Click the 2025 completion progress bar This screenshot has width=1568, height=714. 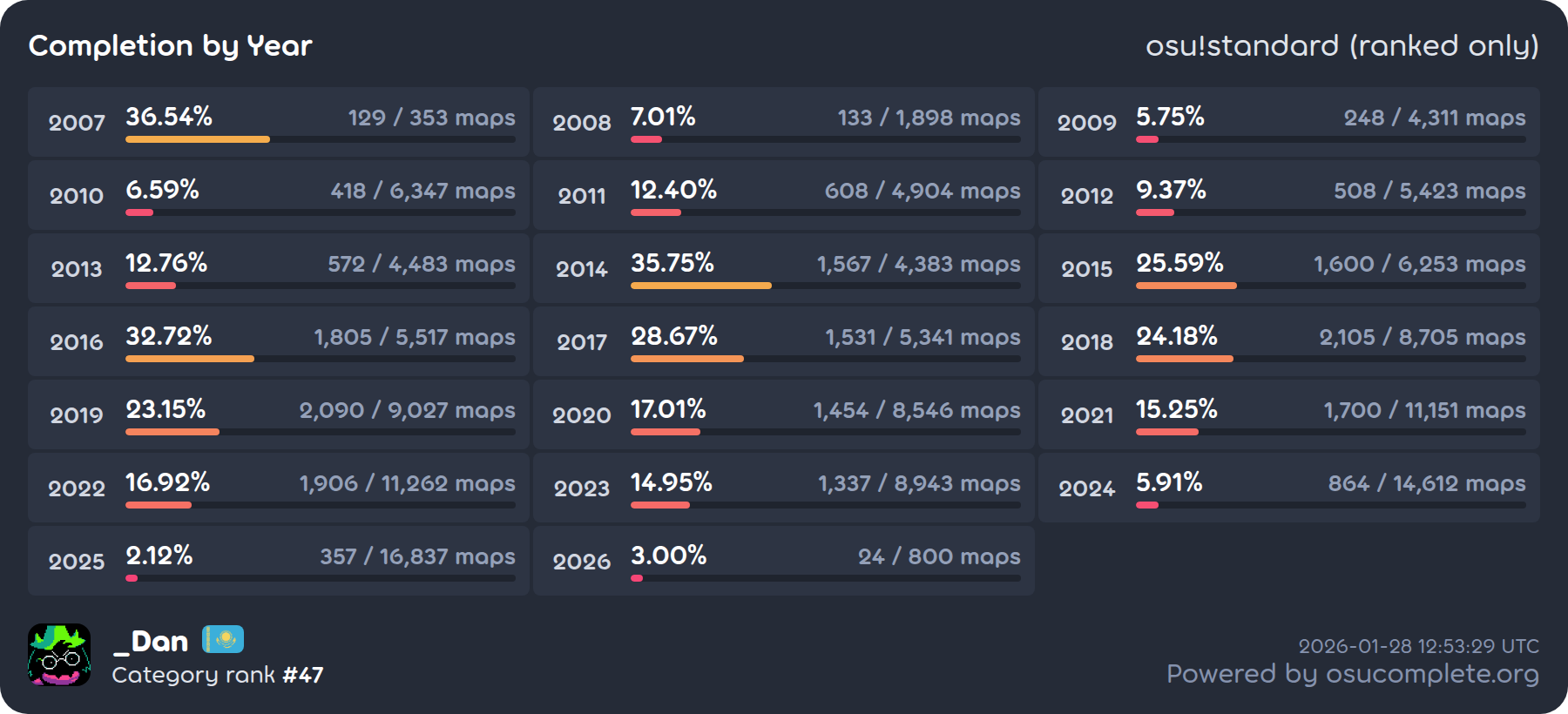(320, 578)
